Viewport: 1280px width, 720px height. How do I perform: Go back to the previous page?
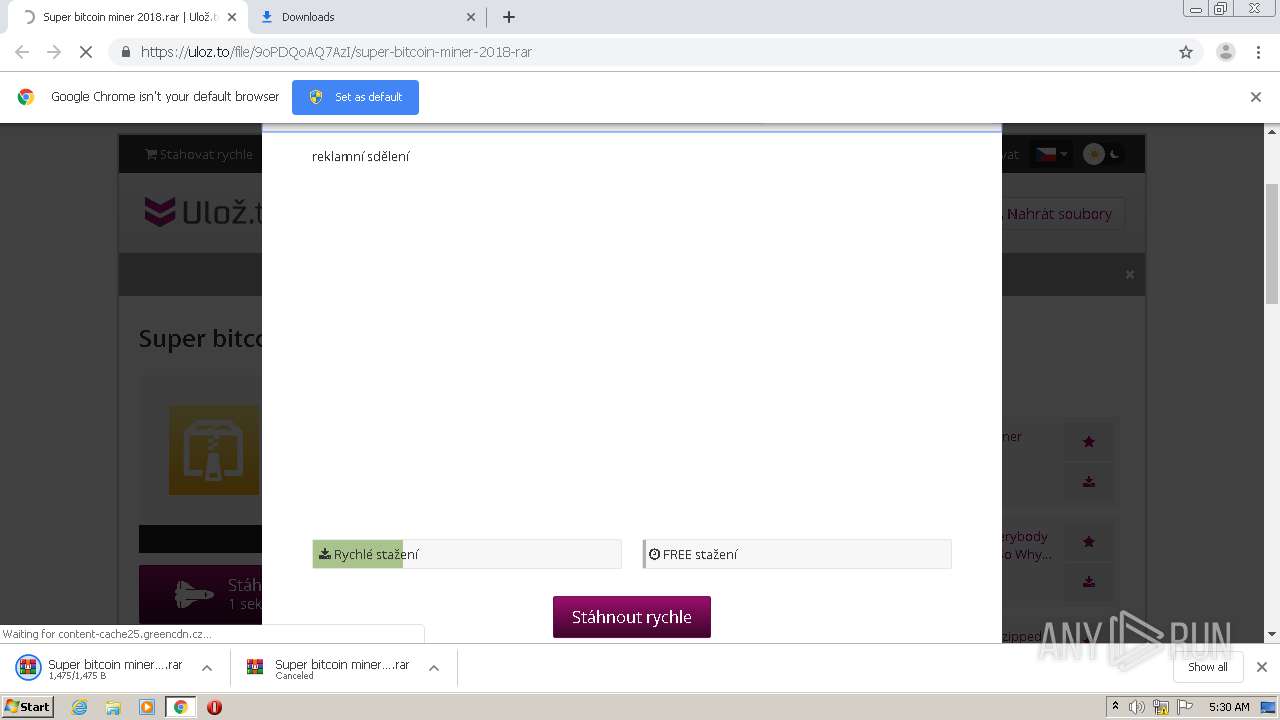point(22,52)
